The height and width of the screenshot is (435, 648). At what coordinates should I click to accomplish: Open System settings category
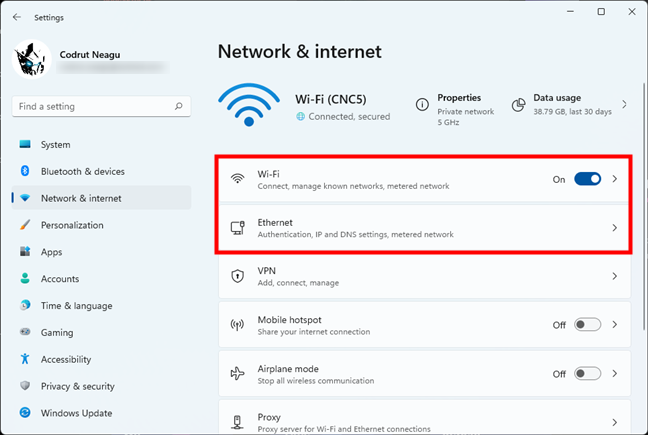point(101,145)
